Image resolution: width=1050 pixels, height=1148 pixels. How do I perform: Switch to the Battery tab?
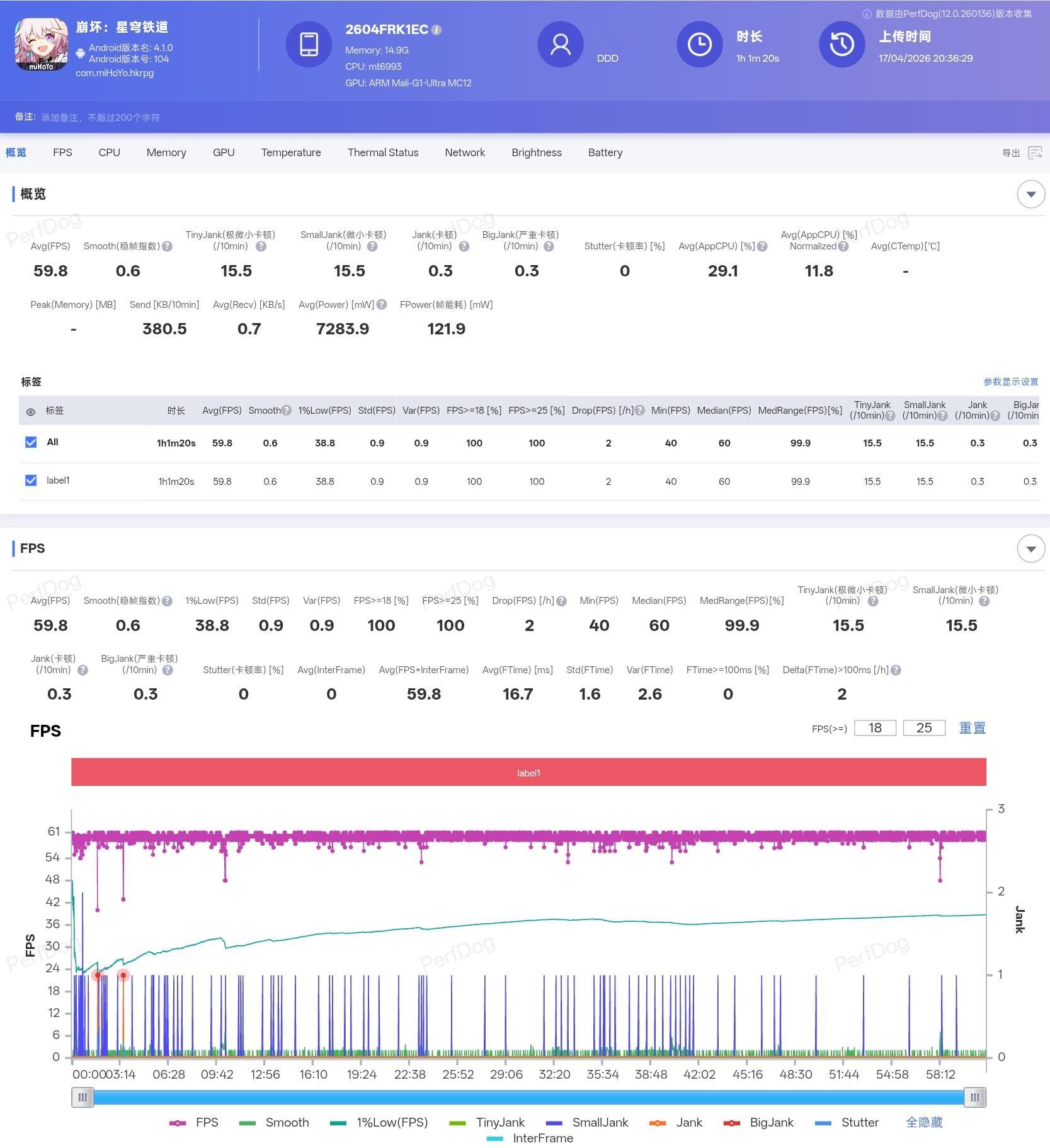(x=605, y=152)
